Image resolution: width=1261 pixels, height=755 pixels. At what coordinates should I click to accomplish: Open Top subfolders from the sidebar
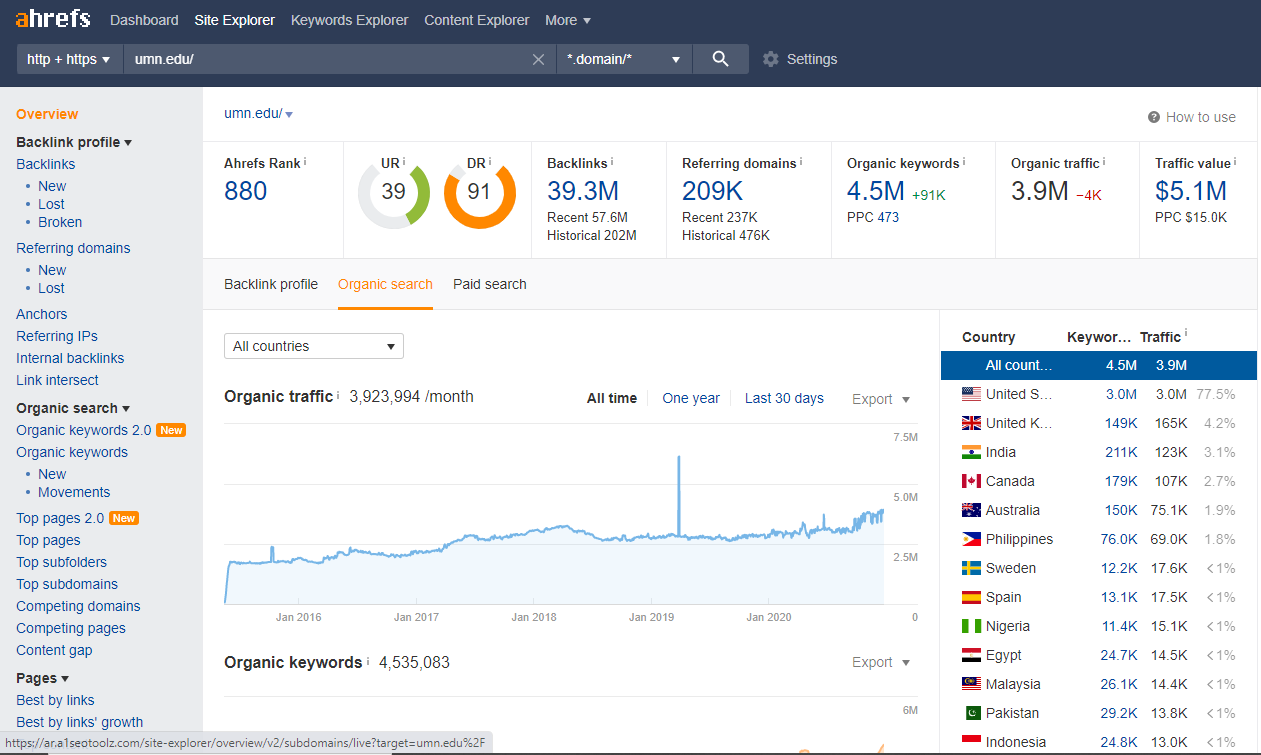tap(61, 562)
